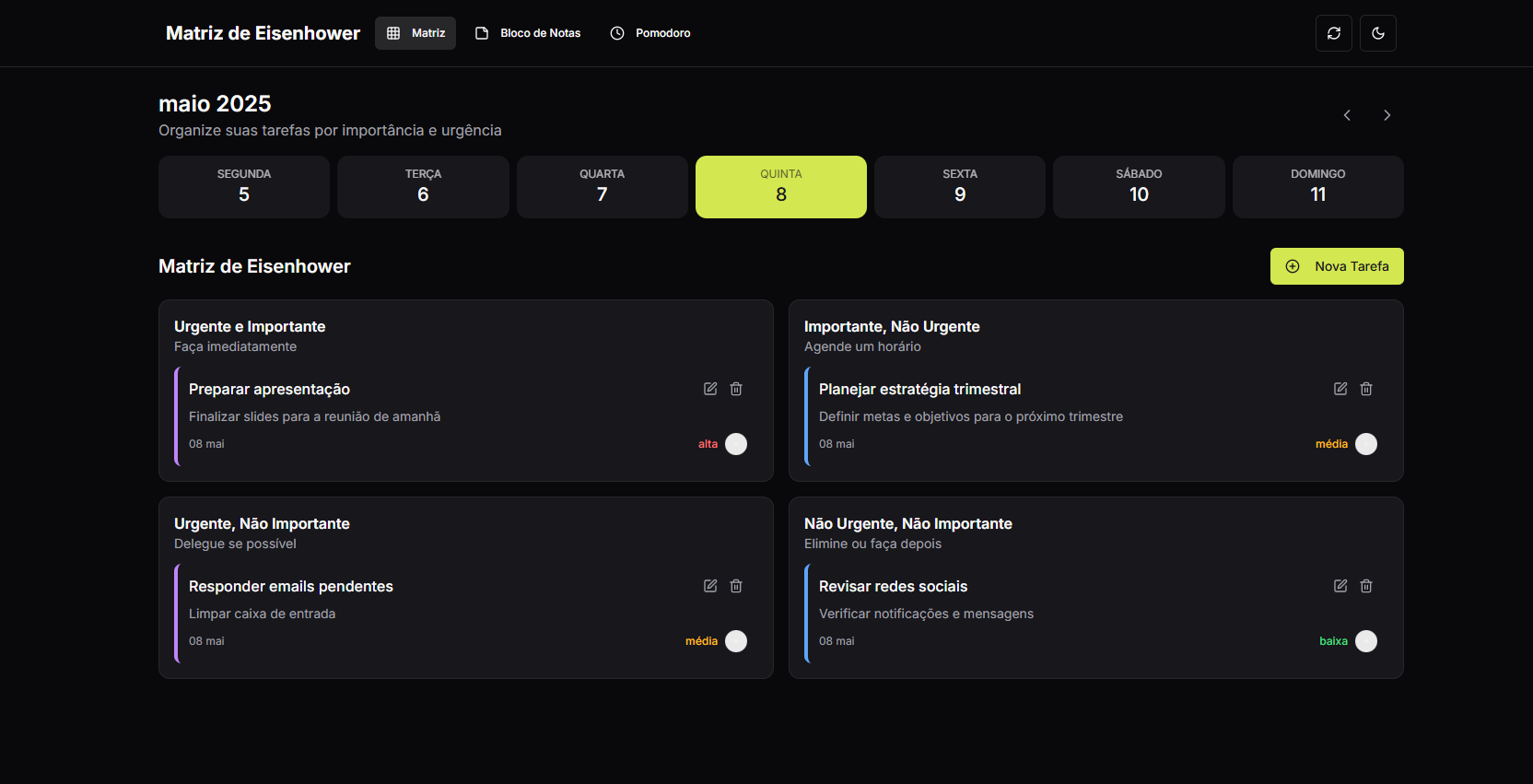Click the baixa priority label

(1333, 641)
